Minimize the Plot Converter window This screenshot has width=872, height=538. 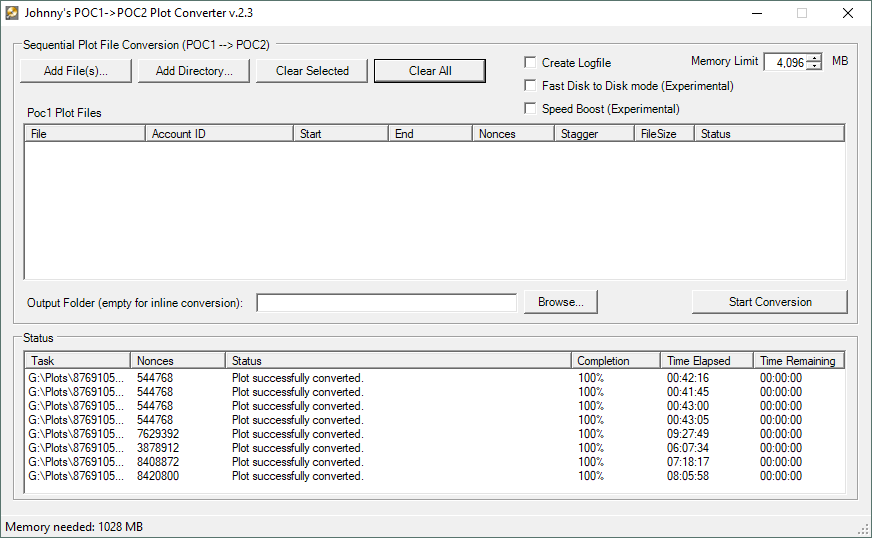tap(757, 13)
